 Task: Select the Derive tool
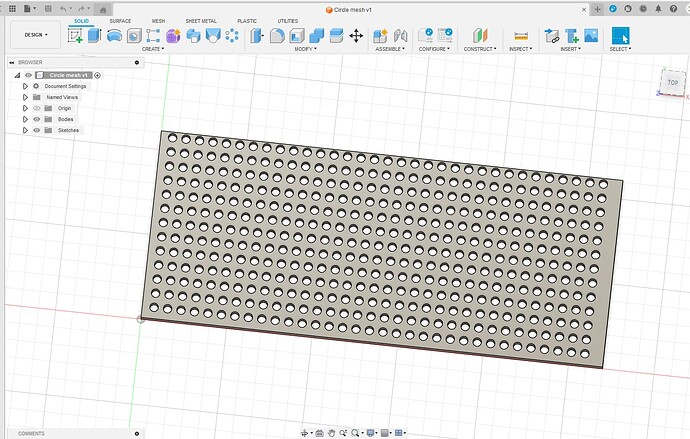(193, 36)
